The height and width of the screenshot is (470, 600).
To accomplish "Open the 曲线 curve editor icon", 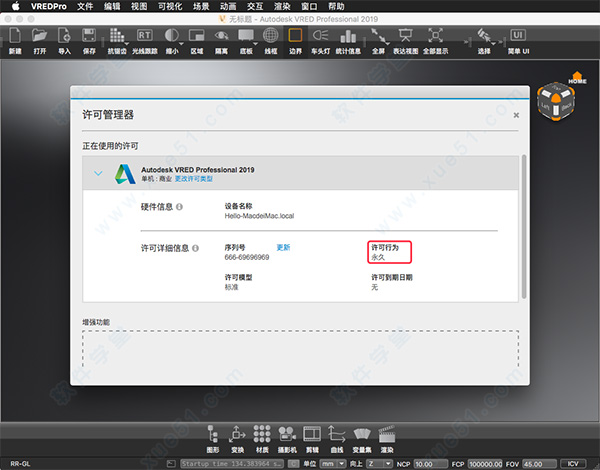I will 337,434.
